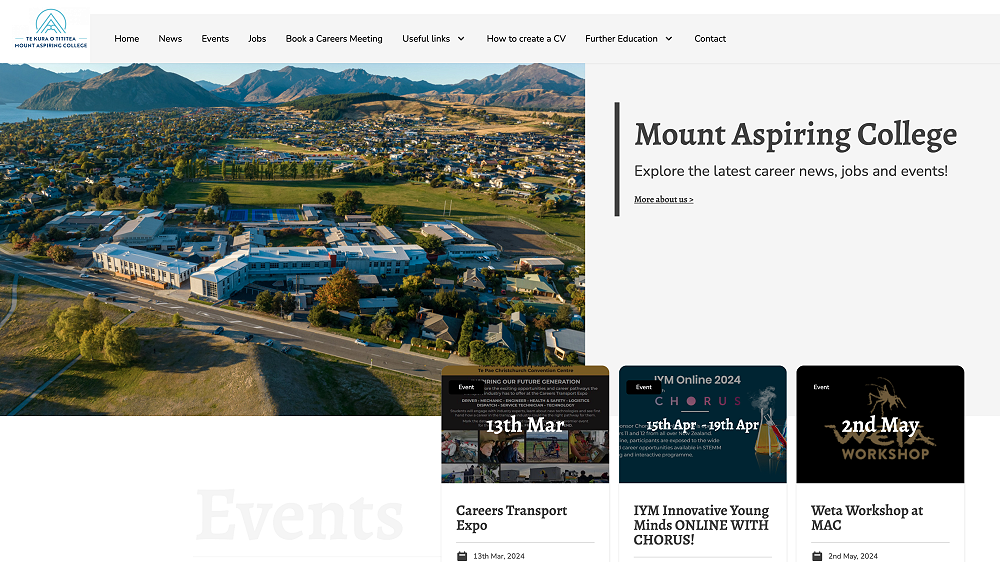Viewport: 1000px width, 562px height.
Task: Expand the Useful links dropdown
Action: click(433, 39)
